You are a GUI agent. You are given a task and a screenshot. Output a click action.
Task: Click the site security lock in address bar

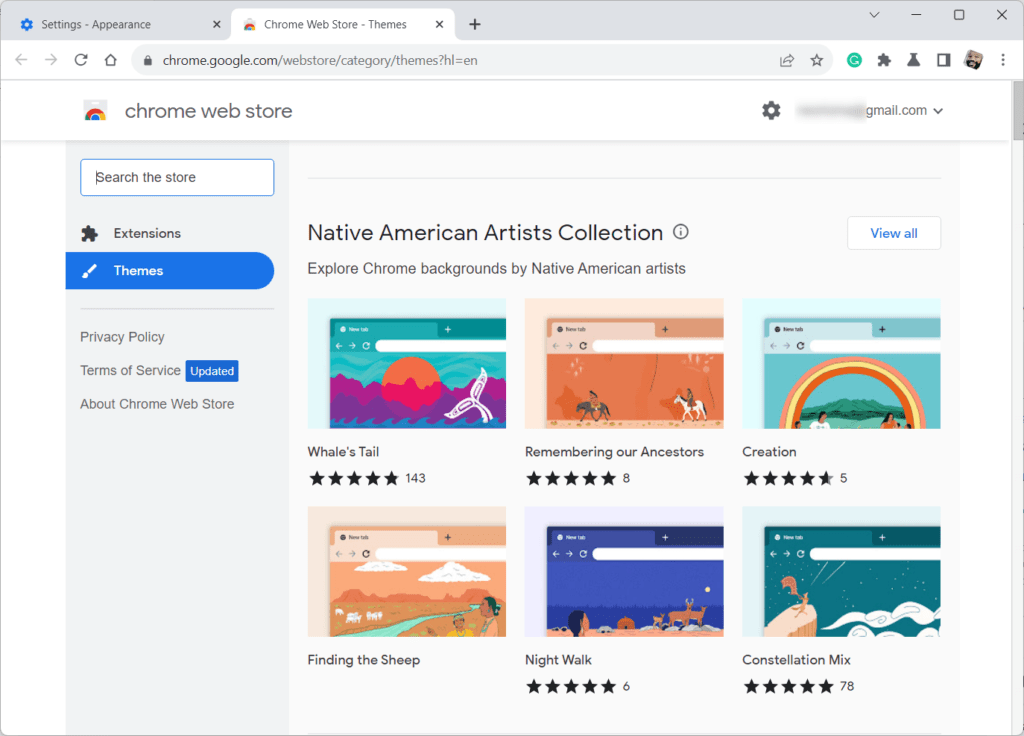click(x=147, y=60)
